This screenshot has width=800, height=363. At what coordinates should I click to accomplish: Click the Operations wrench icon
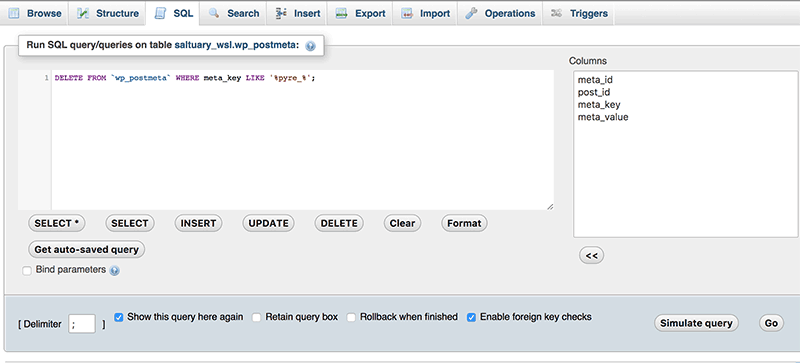(x=471, y=14)
